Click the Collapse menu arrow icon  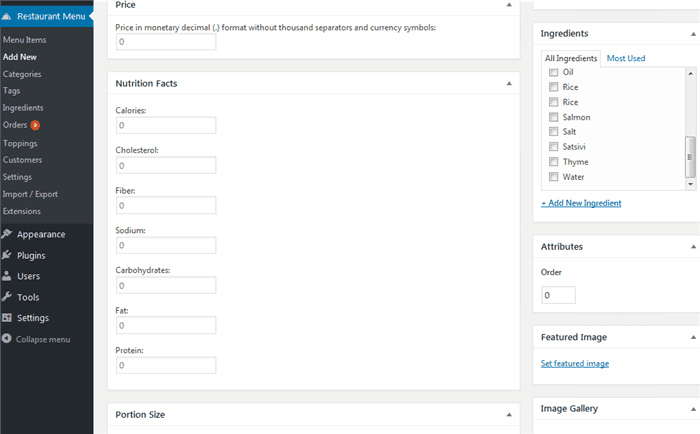coord(8,339)
